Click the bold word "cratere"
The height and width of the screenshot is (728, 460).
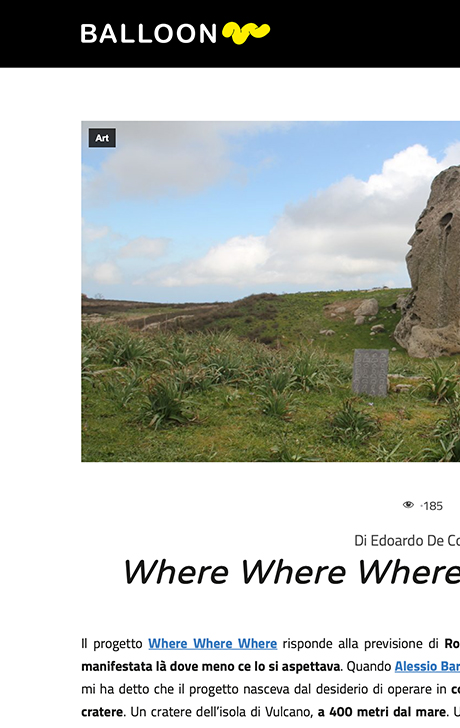point(103,712)
